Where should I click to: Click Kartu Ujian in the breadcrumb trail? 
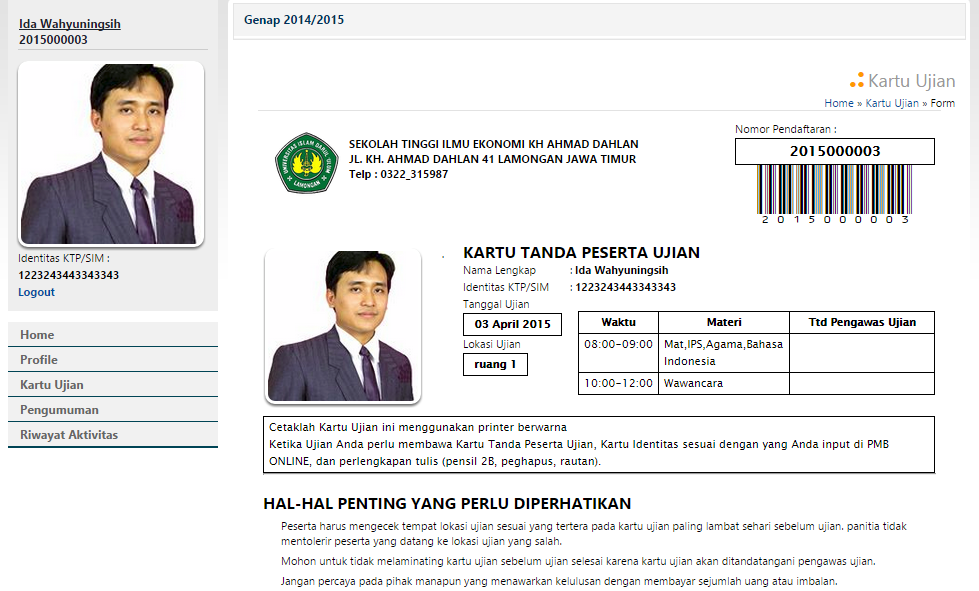pos(891,103)
